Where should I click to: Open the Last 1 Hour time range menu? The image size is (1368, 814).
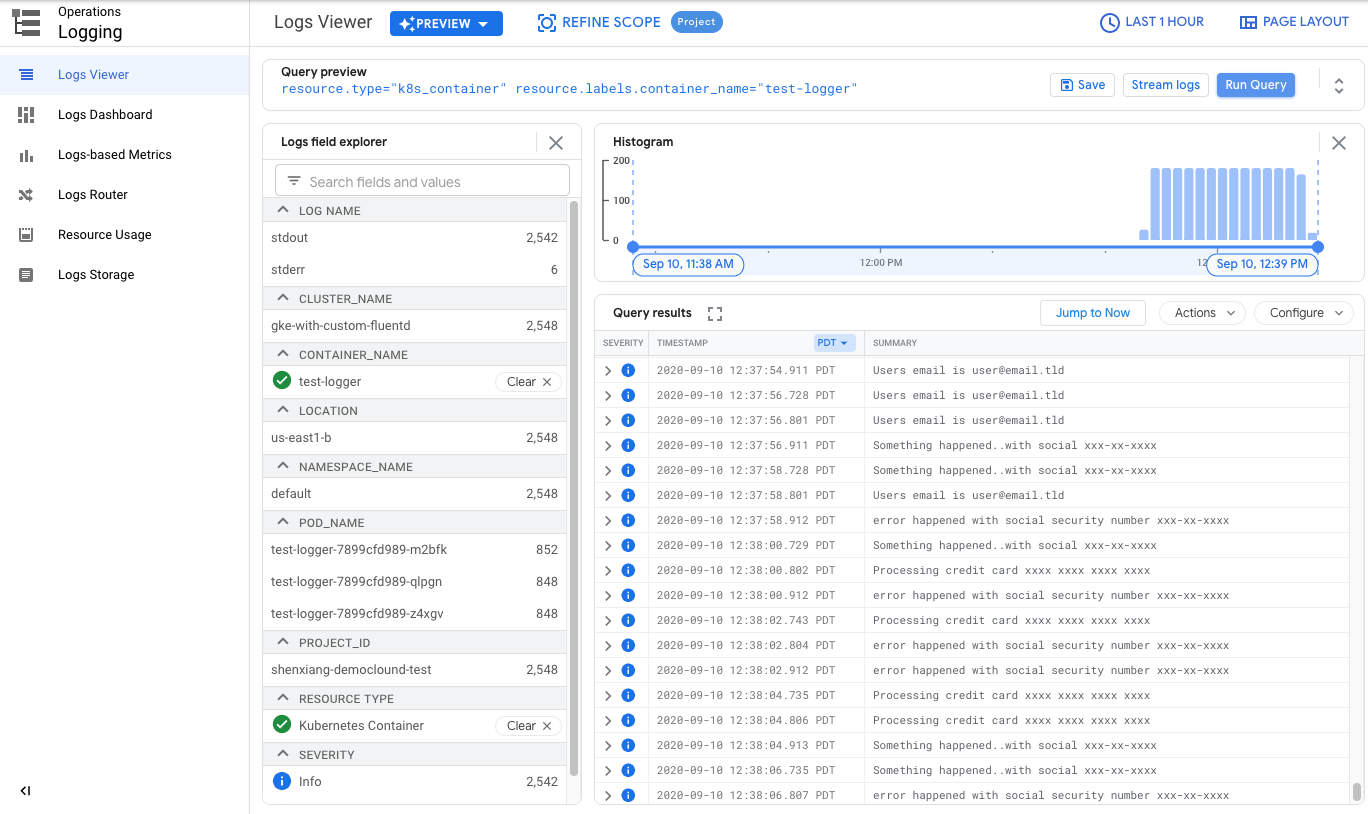point(1151,21)
